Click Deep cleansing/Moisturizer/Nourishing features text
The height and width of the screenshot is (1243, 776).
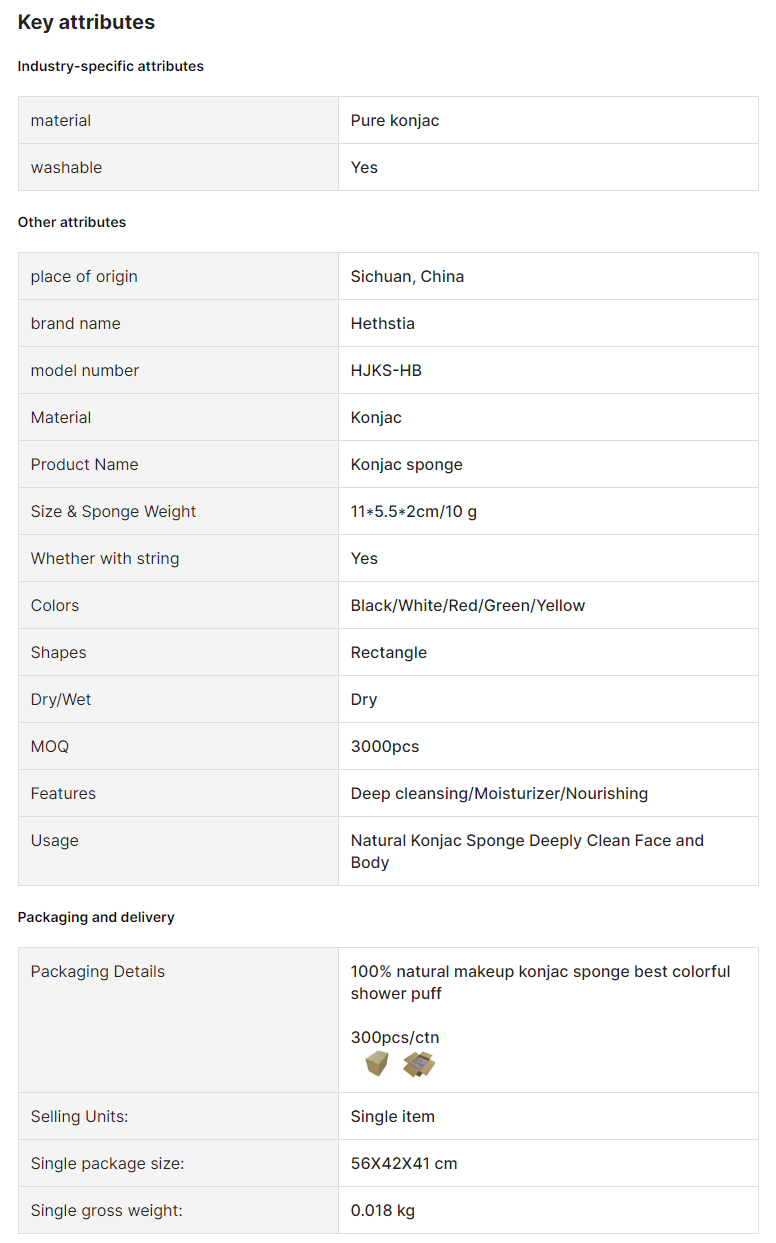coord(499,793)
